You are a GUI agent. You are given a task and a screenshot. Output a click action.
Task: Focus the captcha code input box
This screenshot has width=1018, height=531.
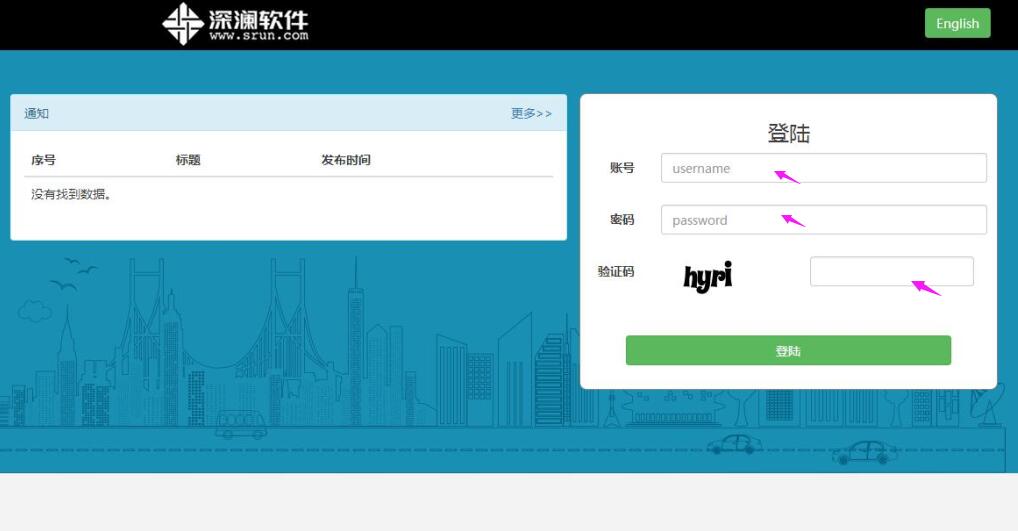pyautogui.click(x=891, y=271)
